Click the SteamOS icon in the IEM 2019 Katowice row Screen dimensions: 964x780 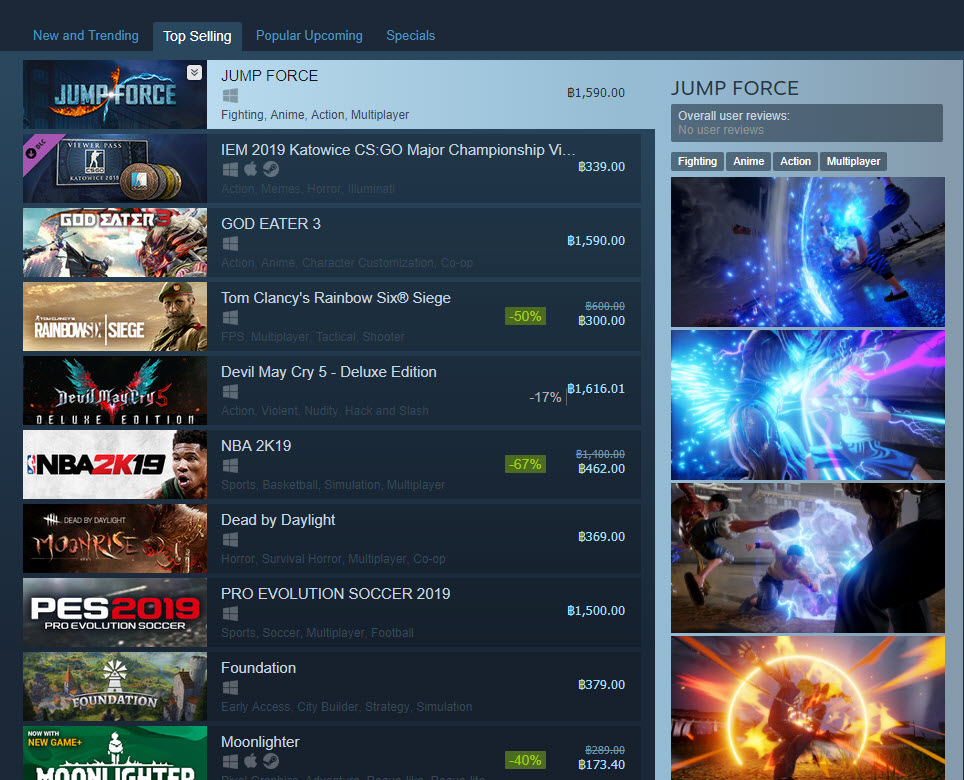[x=271, y=169]
